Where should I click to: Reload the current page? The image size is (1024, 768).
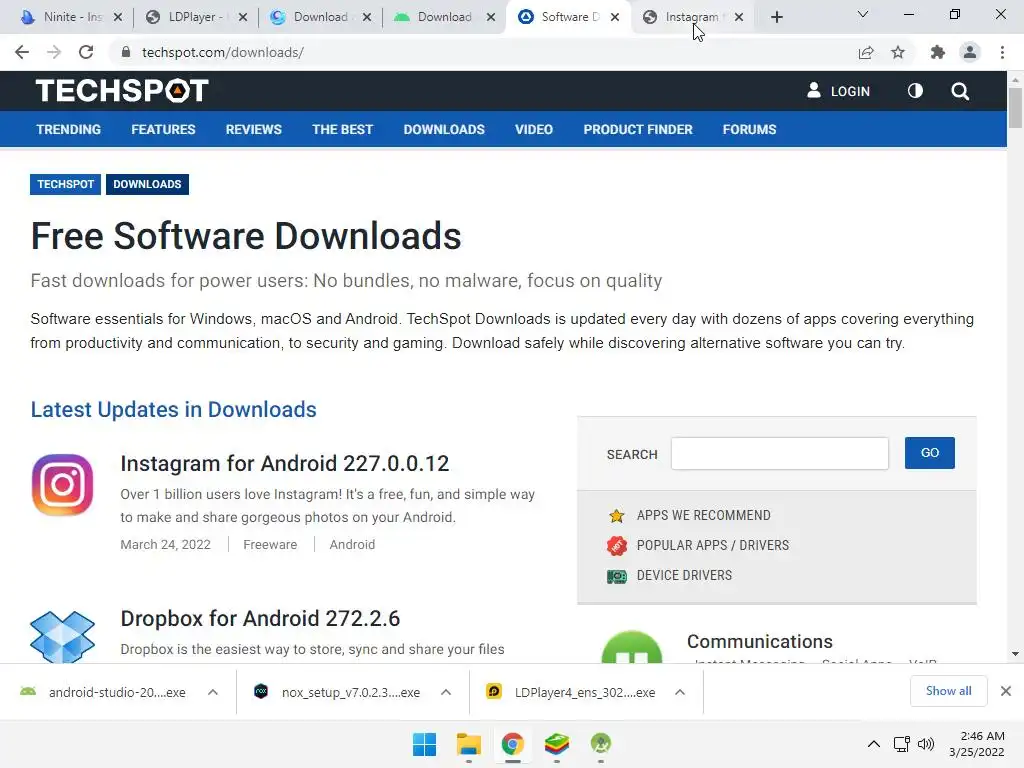[x=86, y=52]
